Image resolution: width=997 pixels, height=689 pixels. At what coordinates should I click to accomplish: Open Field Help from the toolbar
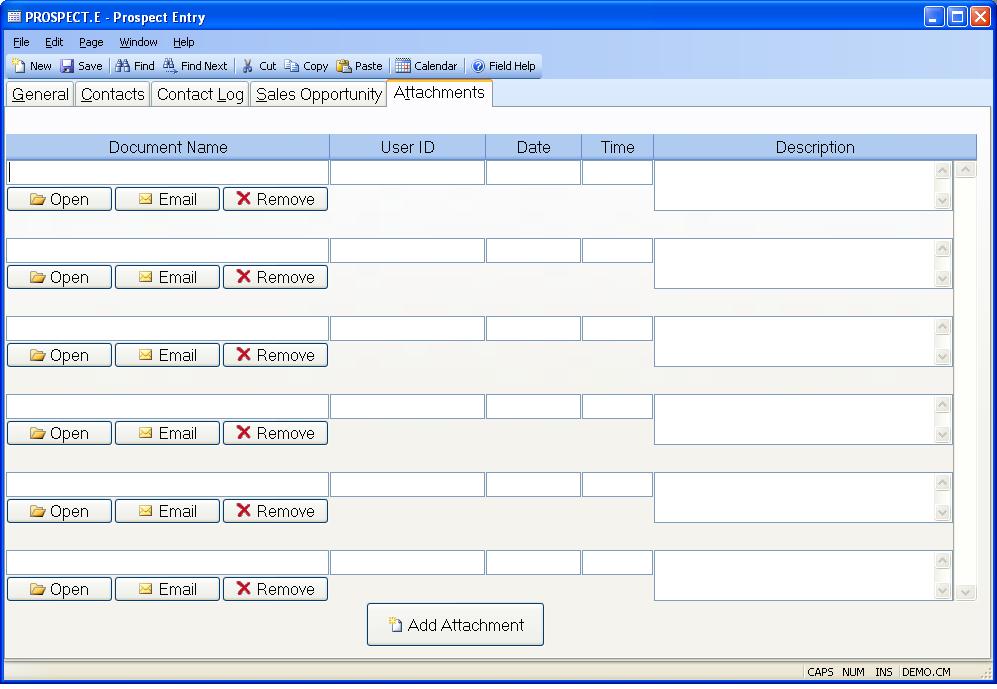[x=479, y=66]
